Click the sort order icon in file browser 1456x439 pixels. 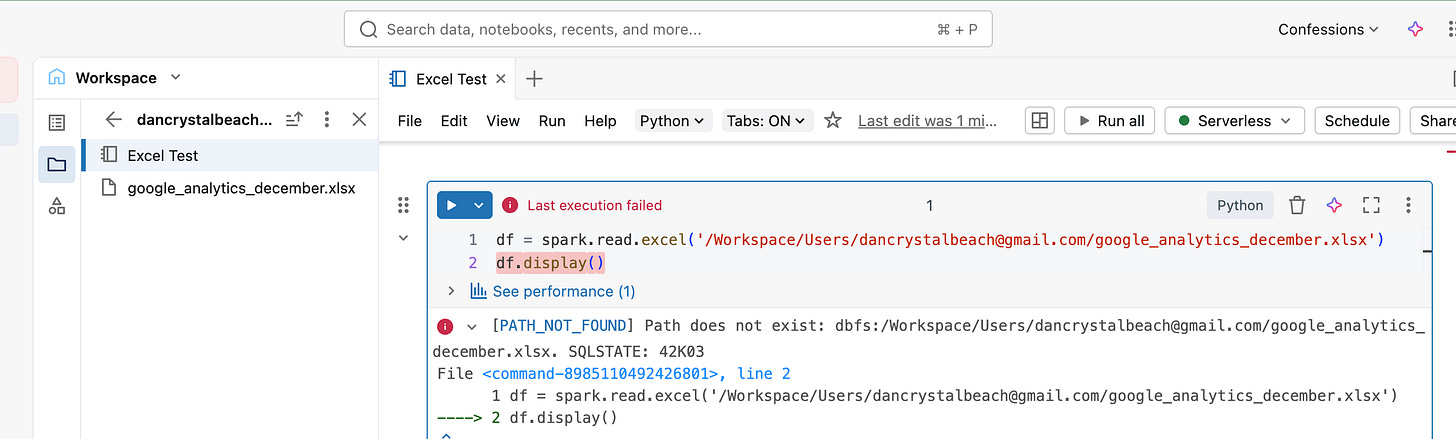click(x=294, y=119)
